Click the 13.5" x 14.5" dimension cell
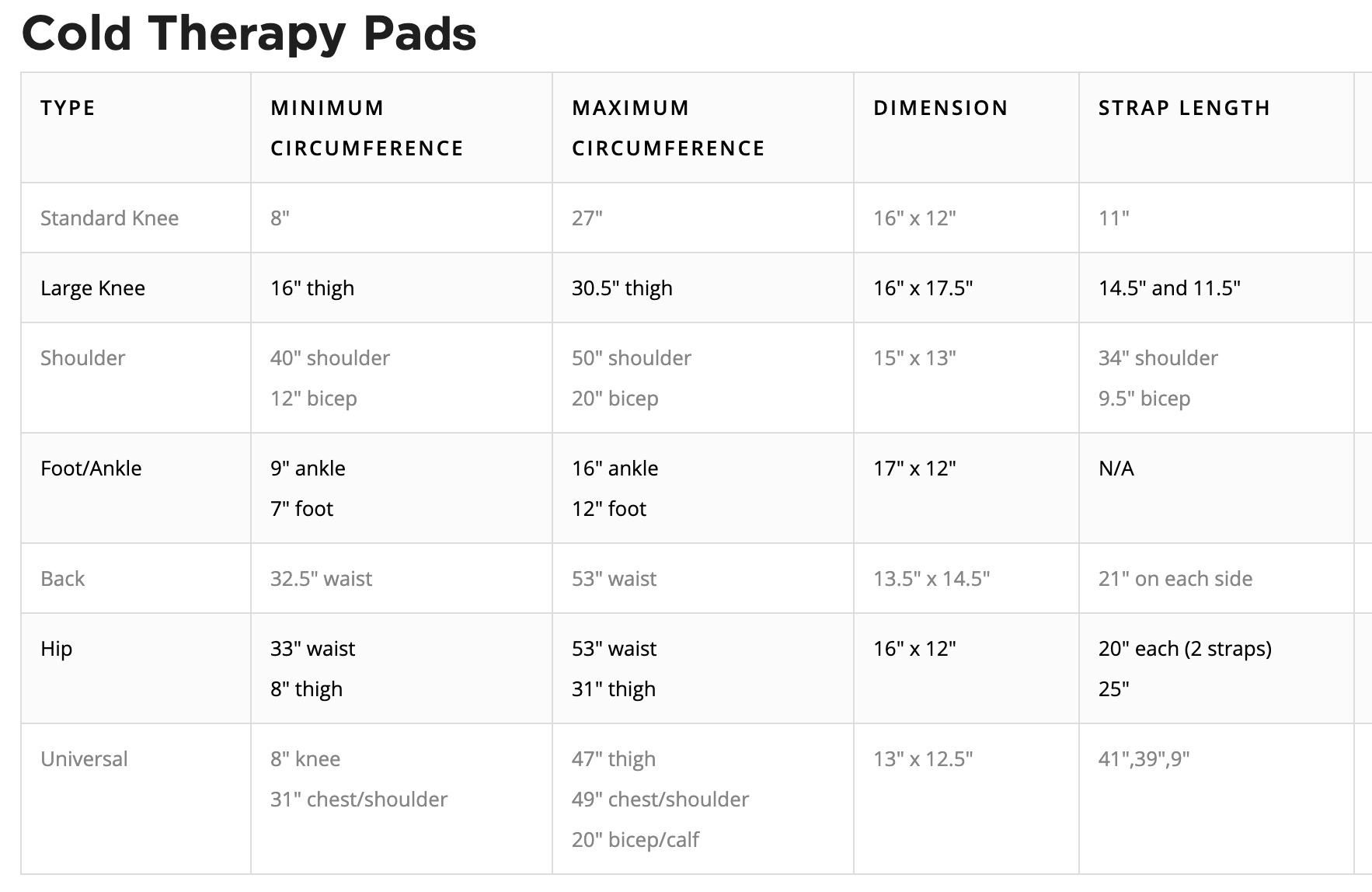The height and width of the screenshot is (892, 1372). [x=931, y=579]
